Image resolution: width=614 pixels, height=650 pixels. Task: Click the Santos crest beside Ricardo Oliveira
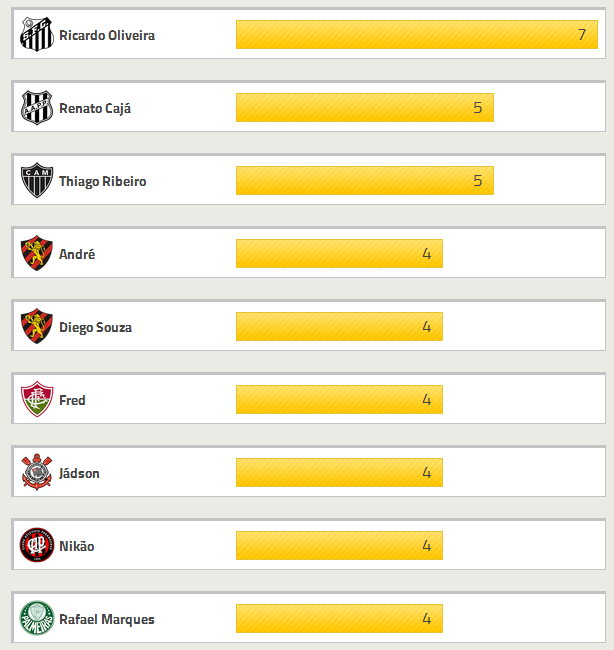pyautogui.click(x=37, y=35)
